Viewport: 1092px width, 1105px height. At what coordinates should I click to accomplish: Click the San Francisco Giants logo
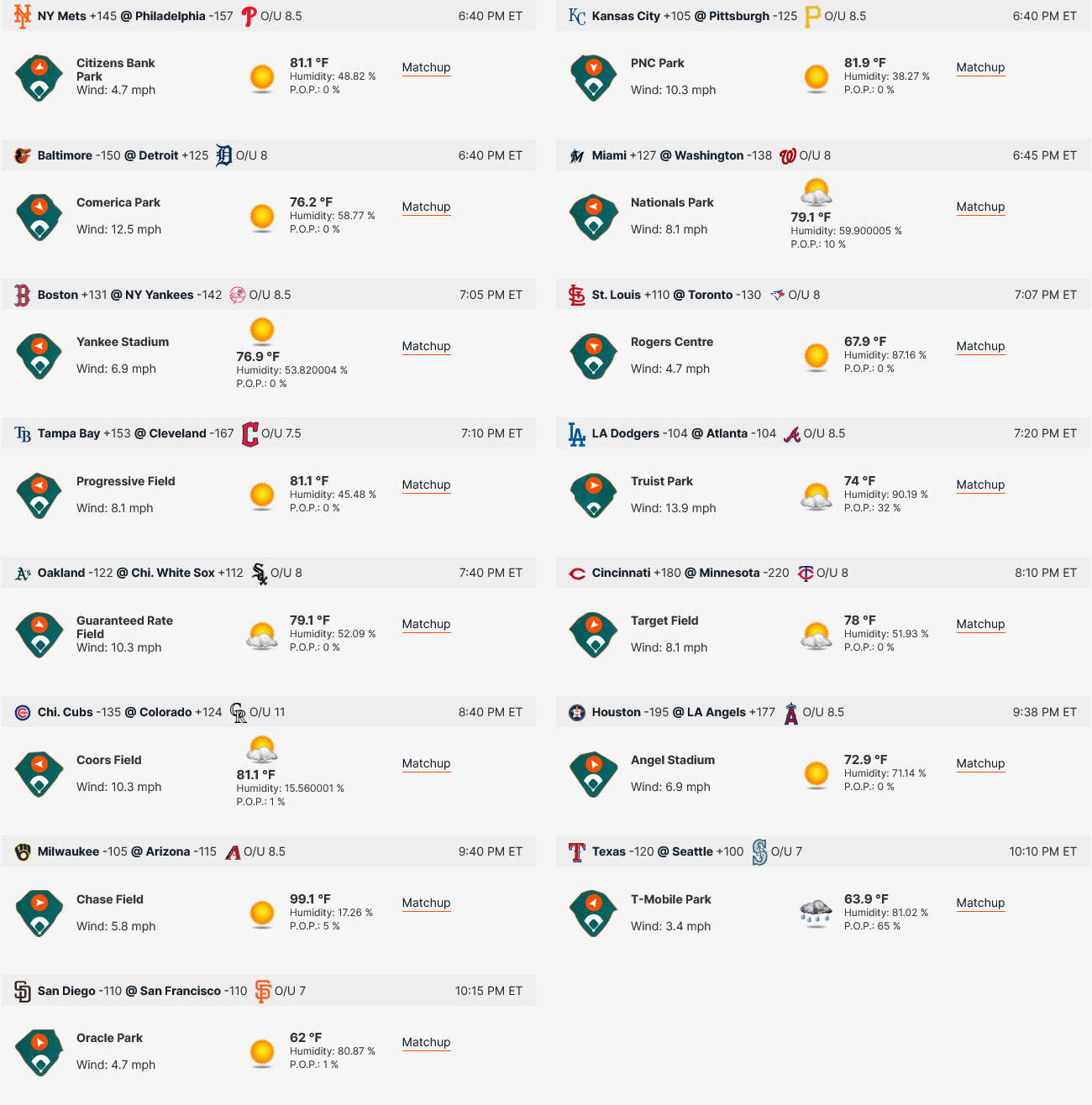(x=263, y=991)
